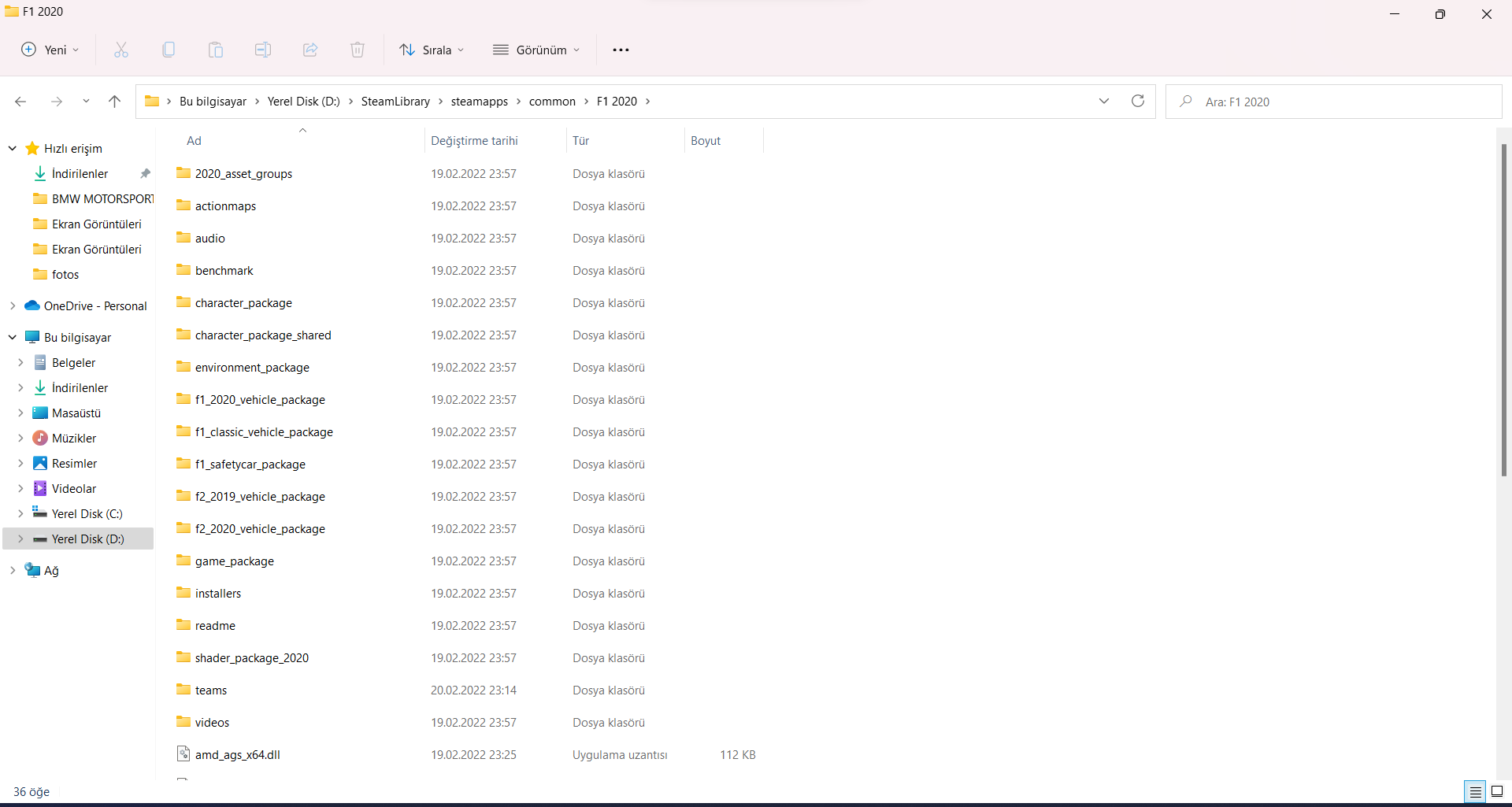Viewport: 1512px width, 807px height.
Task: Click the Ağ network icon
Action: pos(32,570)
